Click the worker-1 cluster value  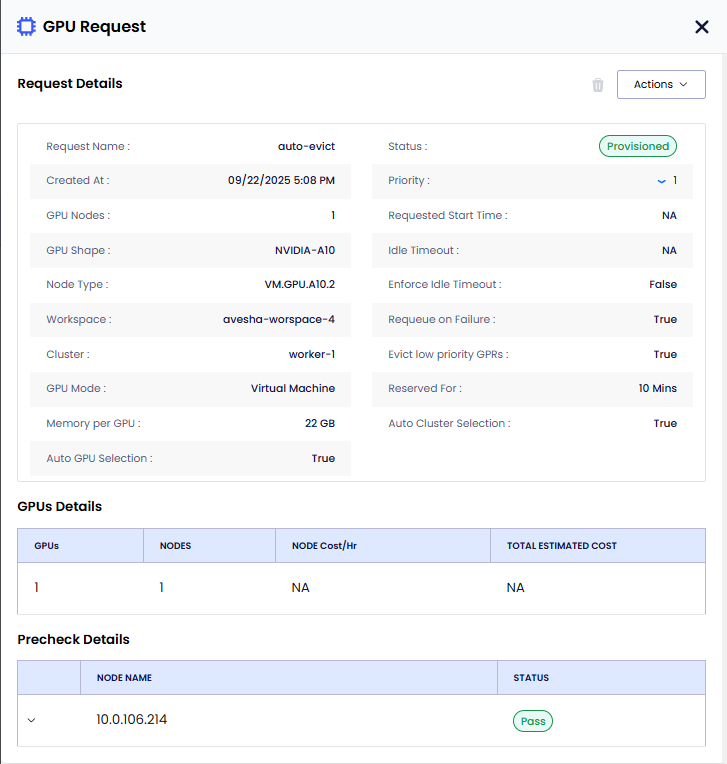pyautogui.click(x=312, y=354)
